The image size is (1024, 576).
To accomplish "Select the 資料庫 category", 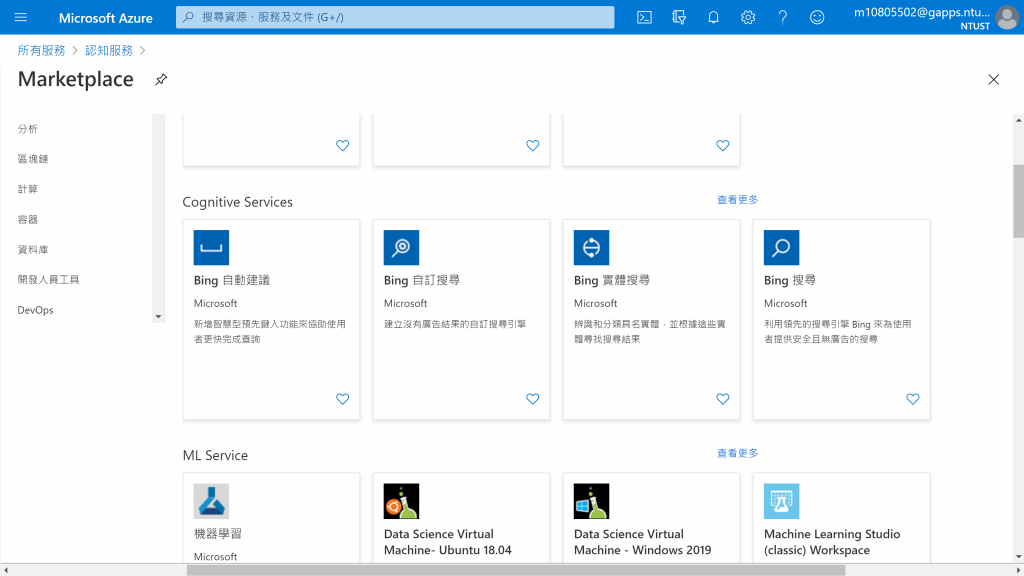I will coord(33,249).
